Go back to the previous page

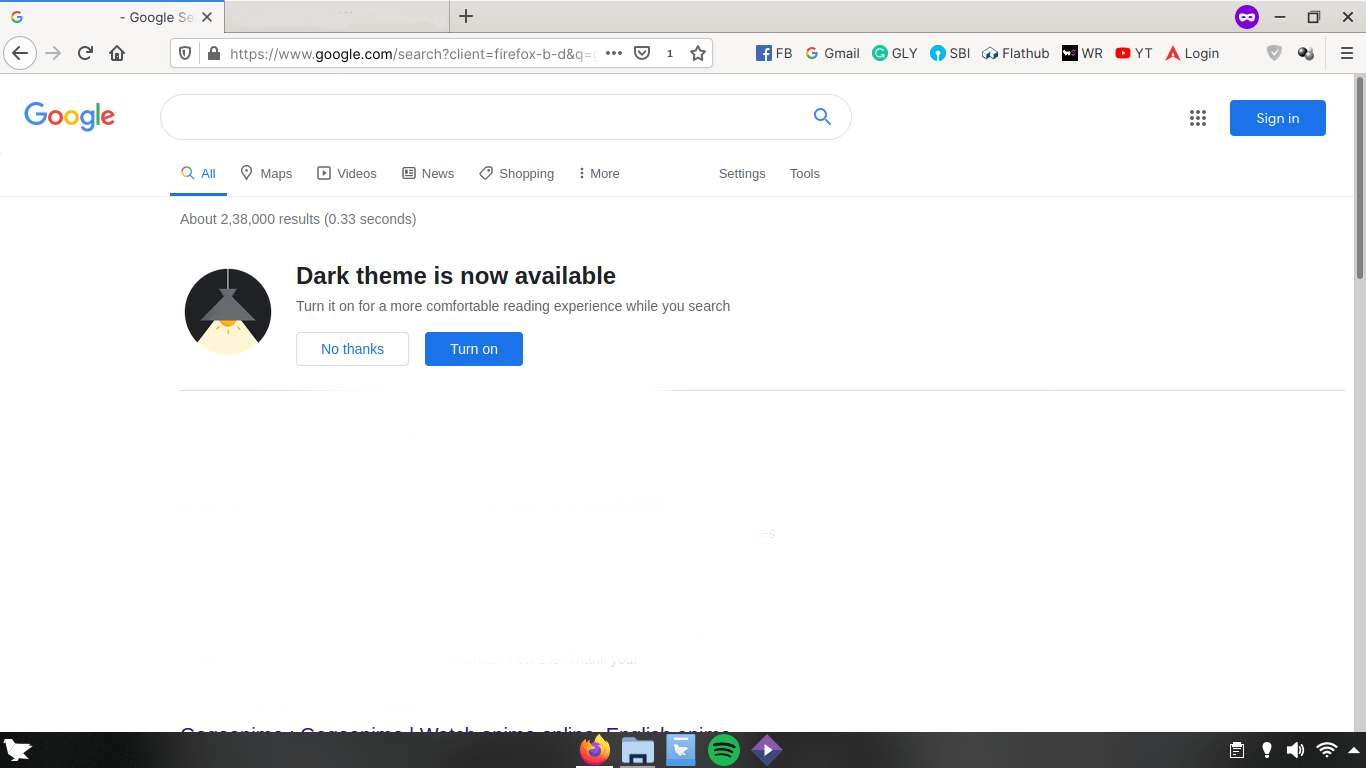pos(20,53)
